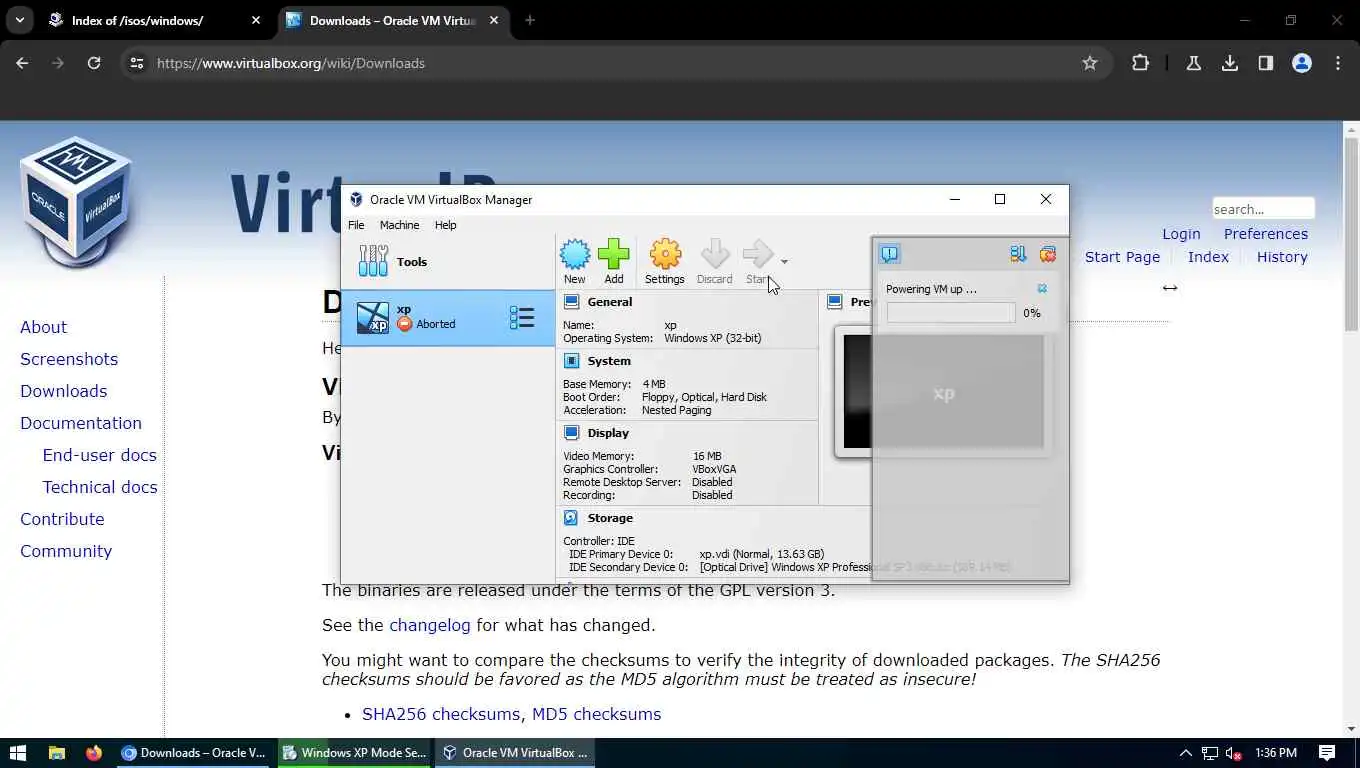Click the Preview section monitor icon
This screenshot has height=768, width=1360.
pos(835,302)
